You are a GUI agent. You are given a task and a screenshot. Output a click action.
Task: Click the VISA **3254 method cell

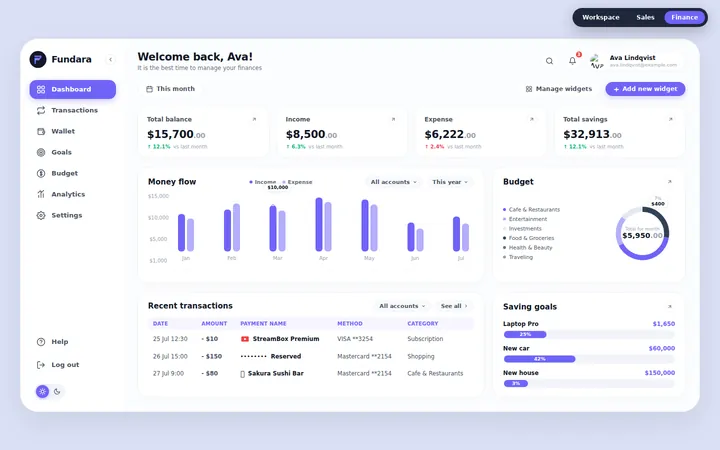(x=355, y=339)
